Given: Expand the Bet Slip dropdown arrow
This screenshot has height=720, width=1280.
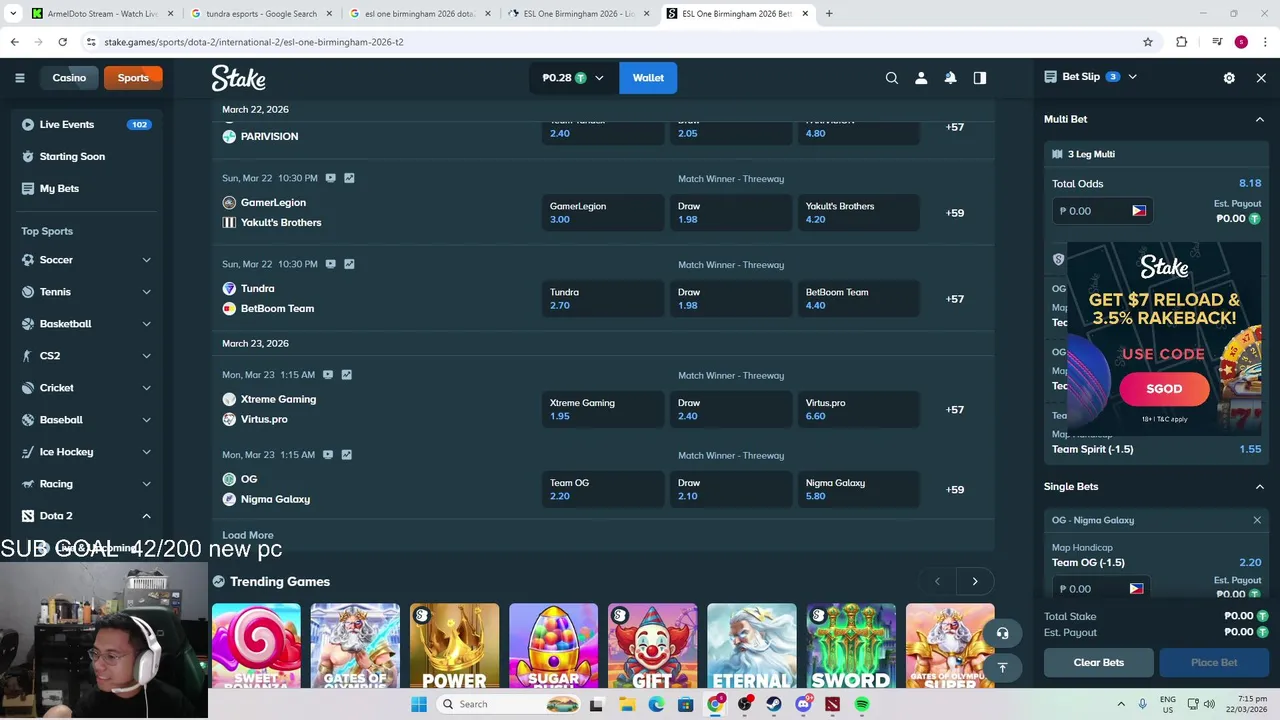Looking at the screenshot, I should 1132,77.
